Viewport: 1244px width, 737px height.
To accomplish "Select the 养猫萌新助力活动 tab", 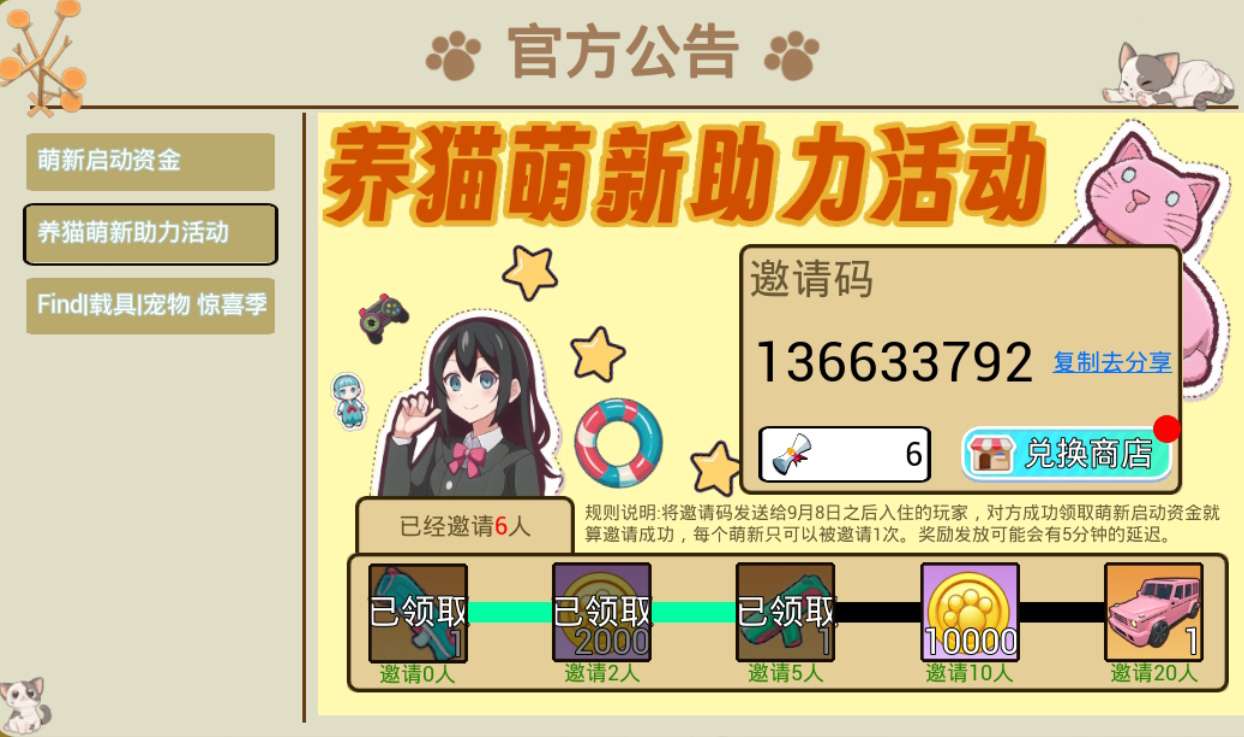I will pyautogui.click(x=150, y=234).
